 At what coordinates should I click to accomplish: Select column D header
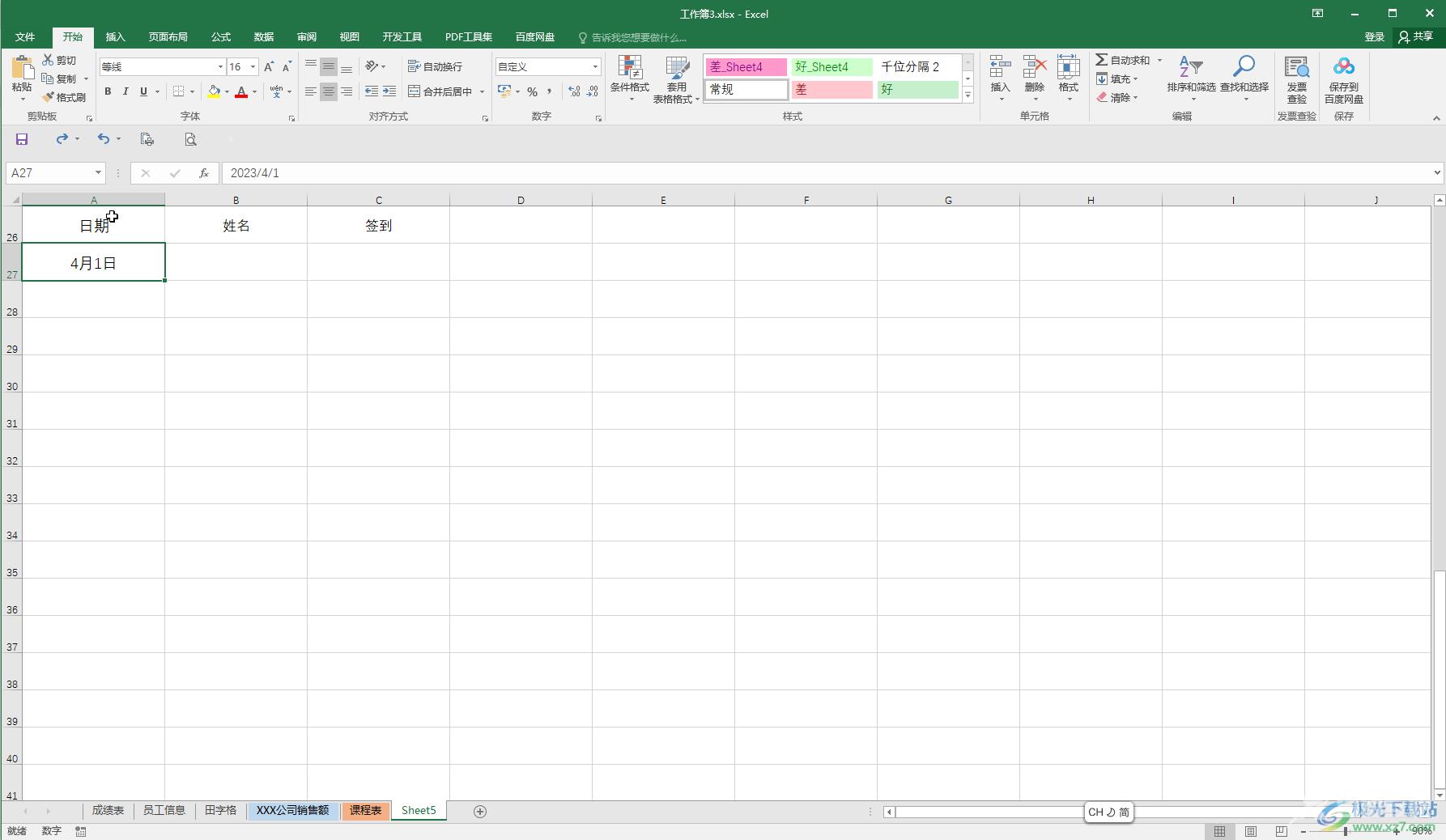click(521, 200)
